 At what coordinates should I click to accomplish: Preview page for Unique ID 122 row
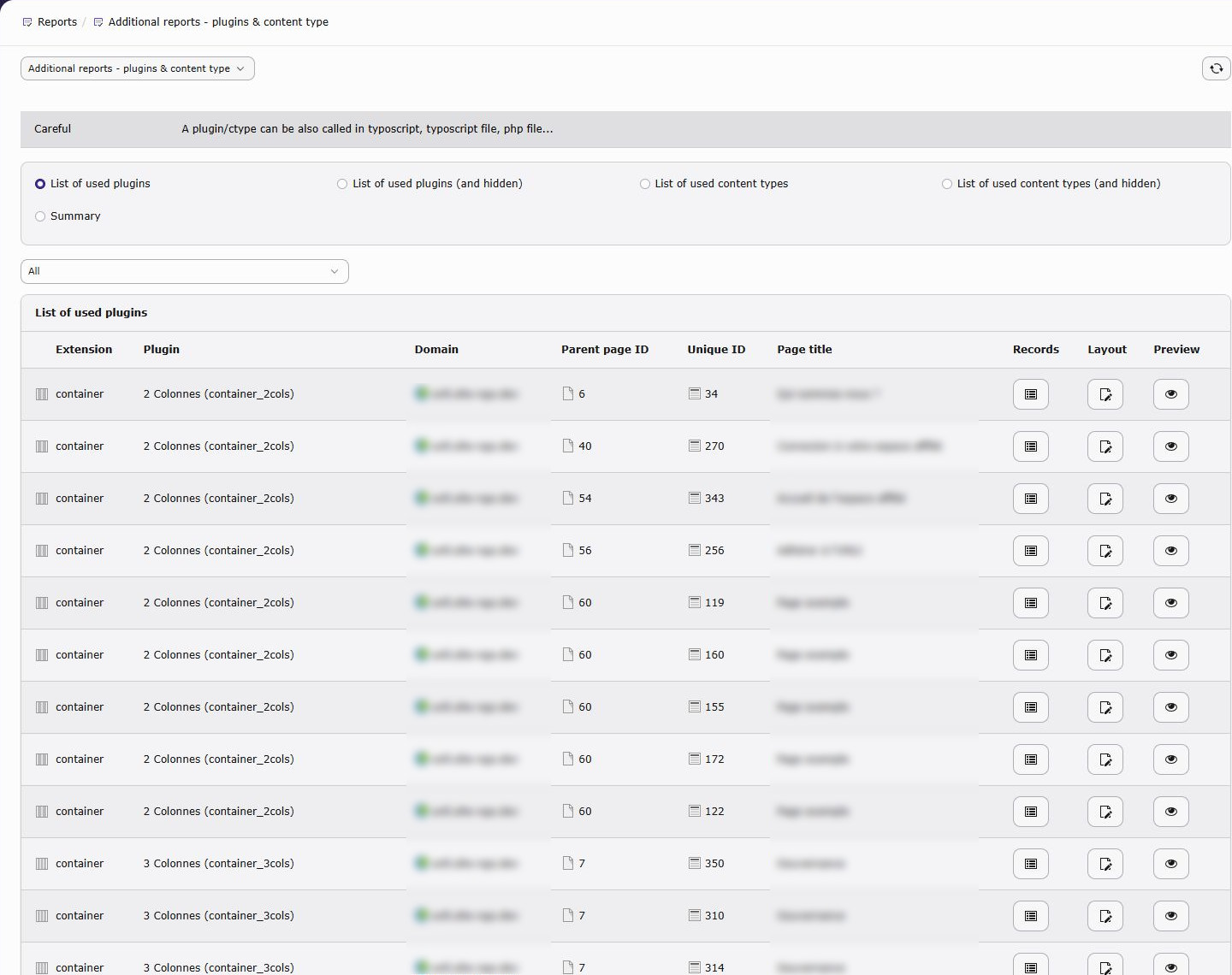(x=1171, y=812)
